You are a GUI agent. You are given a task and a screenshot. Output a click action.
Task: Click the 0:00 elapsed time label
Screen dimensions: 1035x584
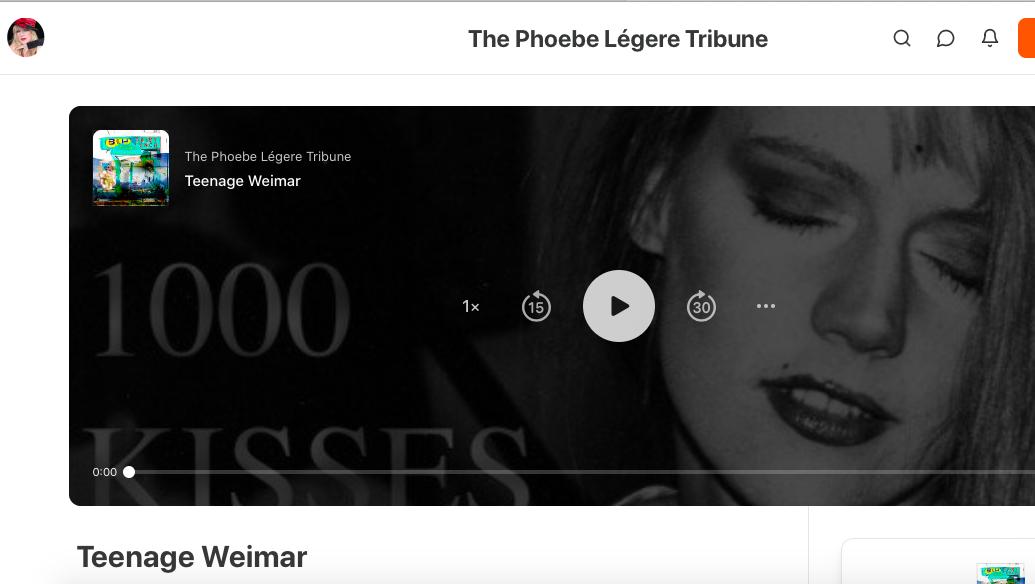pyautogui.click(x=104, y=472)
